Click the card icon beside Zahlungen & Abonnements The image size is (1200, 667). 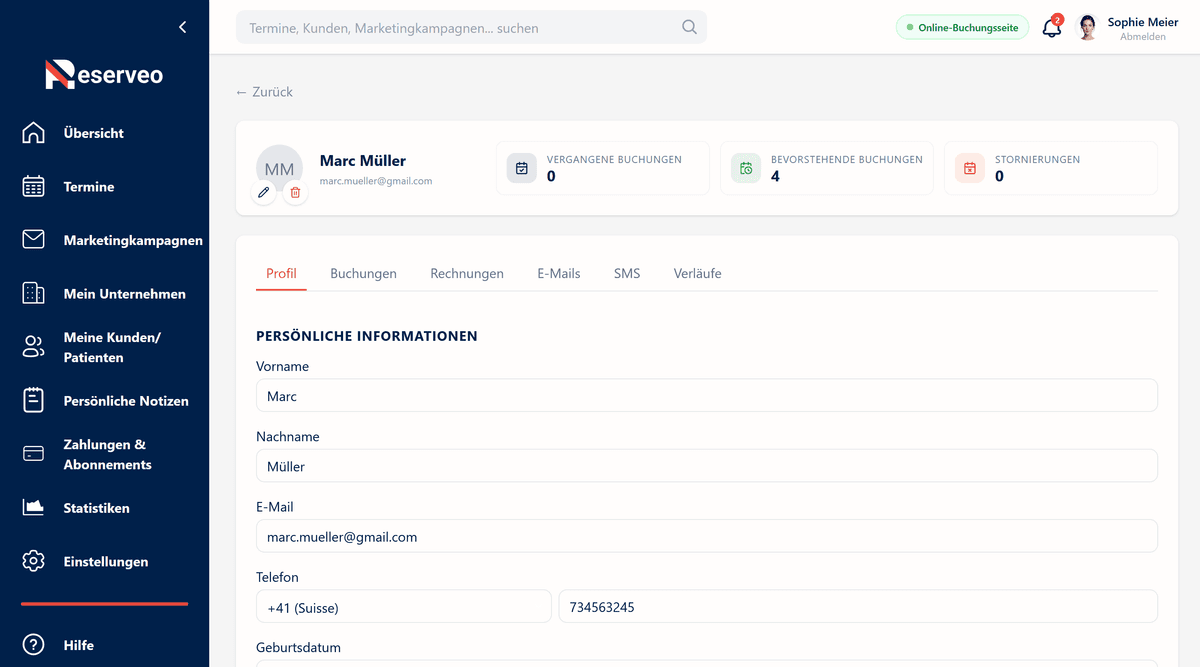coord(34,454)
